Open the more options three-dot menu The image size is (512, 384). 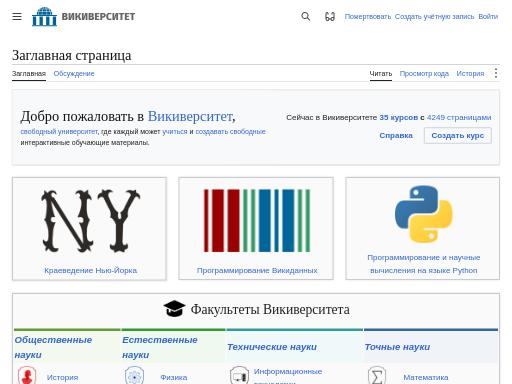(496, 73)
